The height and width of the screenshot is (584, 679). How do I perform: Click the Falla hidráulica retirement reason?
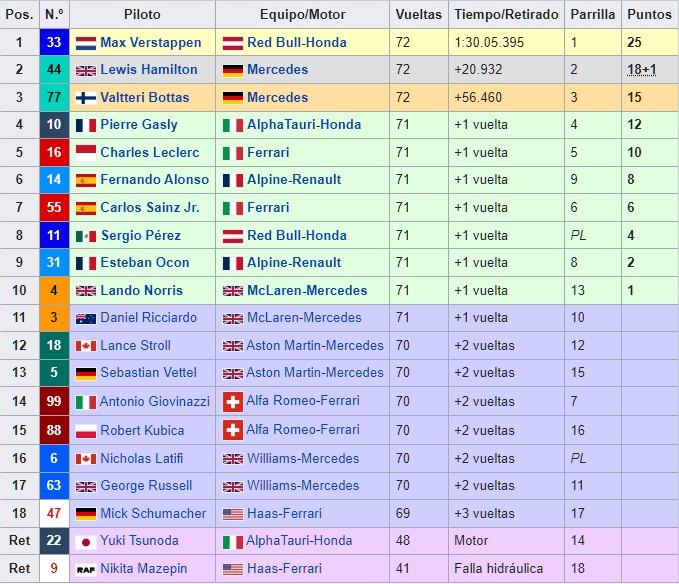498,568
